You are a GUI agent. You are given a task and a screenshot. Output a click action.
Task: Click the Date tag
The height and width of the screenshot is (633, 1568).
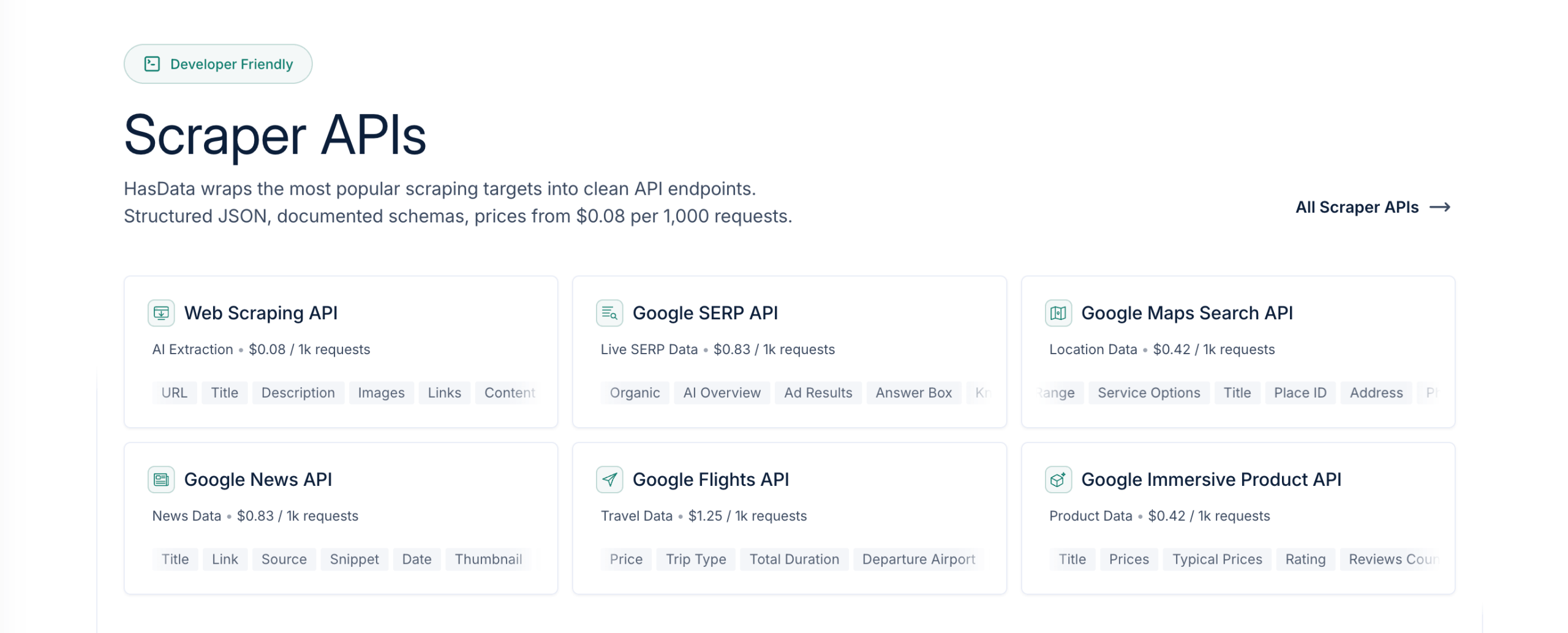pos(417,559)
